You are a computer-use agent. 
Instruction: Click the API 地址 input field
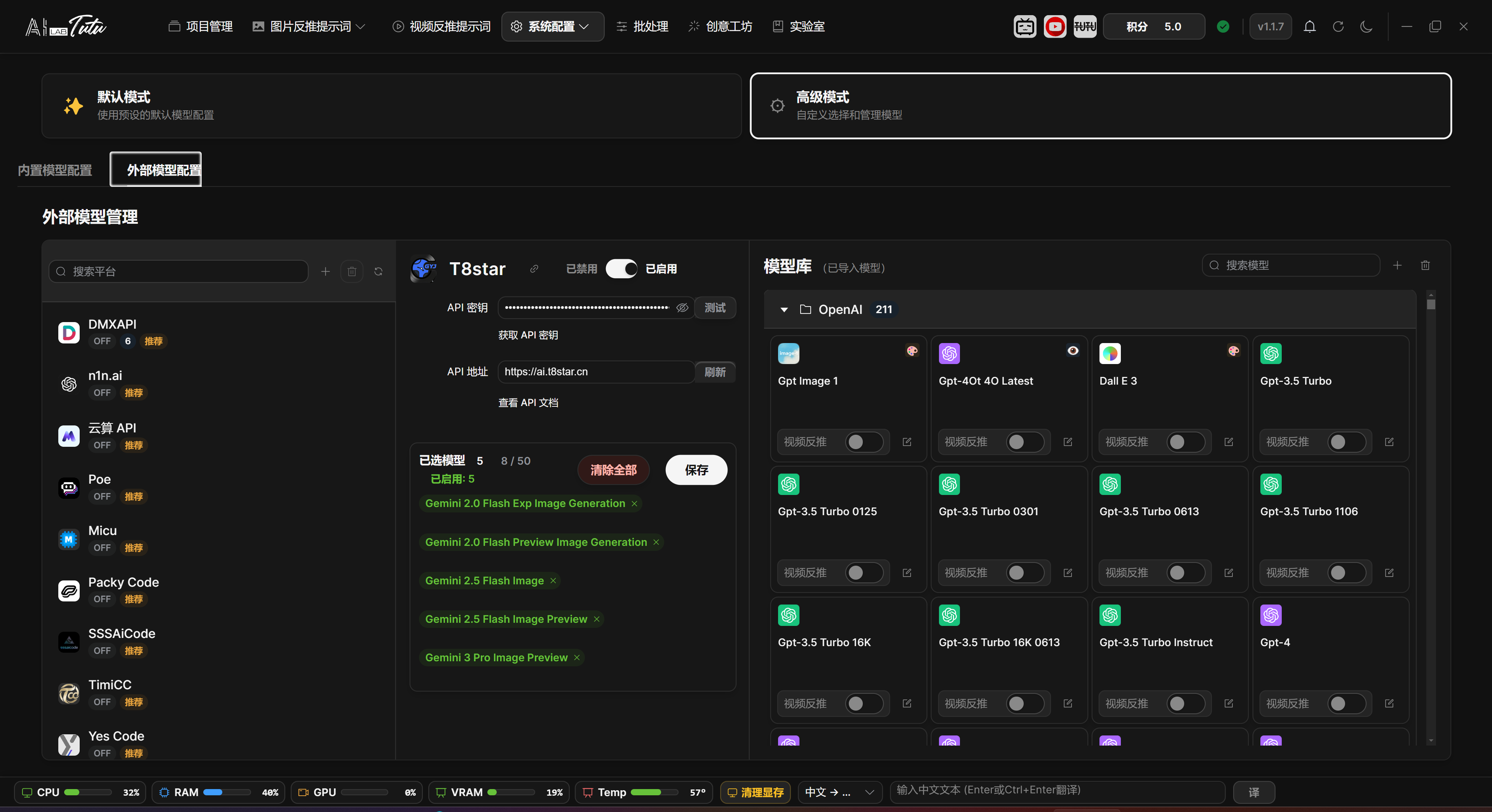pyautogui.click(x=596, y=372)
